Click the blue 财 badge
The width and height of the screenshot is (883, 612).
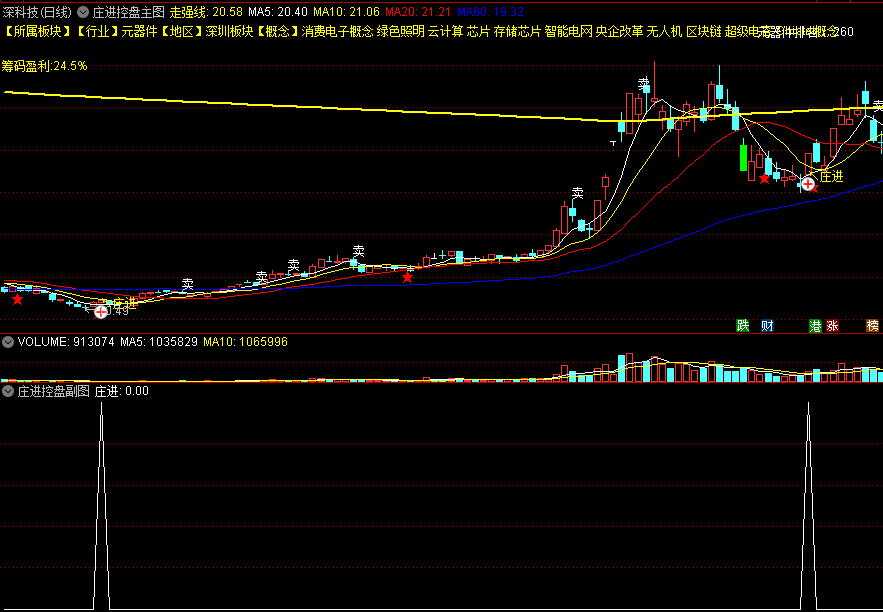click(x=767, y=325)
